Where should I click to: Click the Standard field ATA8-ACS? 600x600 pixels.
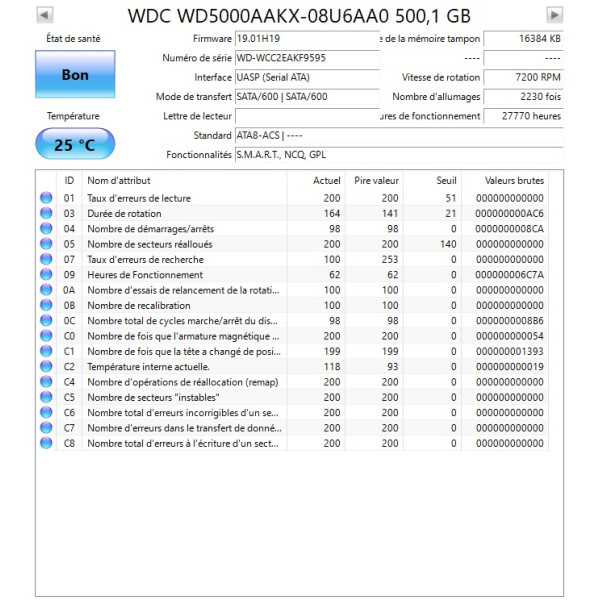[x=399, y=135]
